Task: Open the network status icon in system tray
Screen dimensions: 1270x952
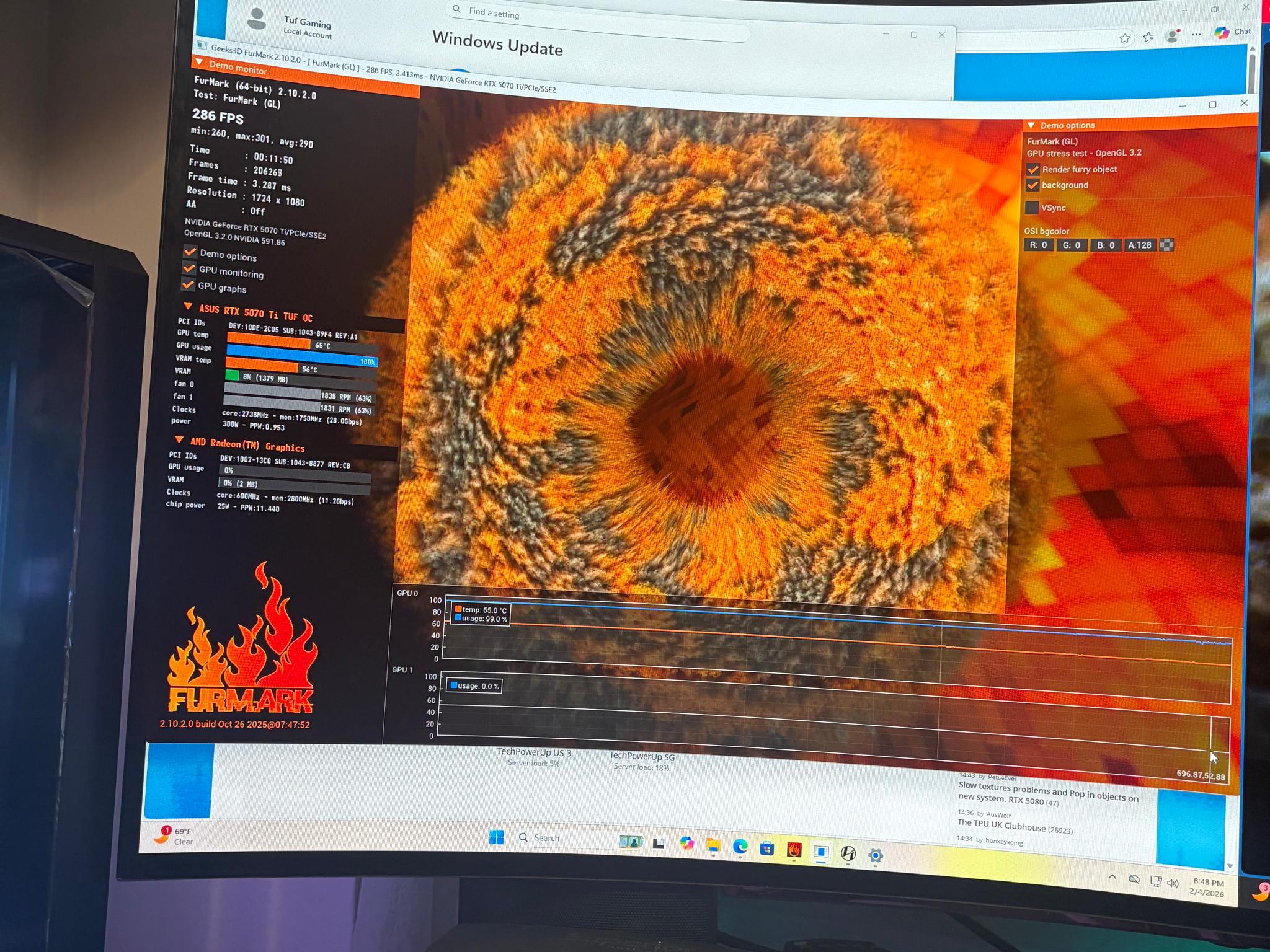Action: (1155, 881)
